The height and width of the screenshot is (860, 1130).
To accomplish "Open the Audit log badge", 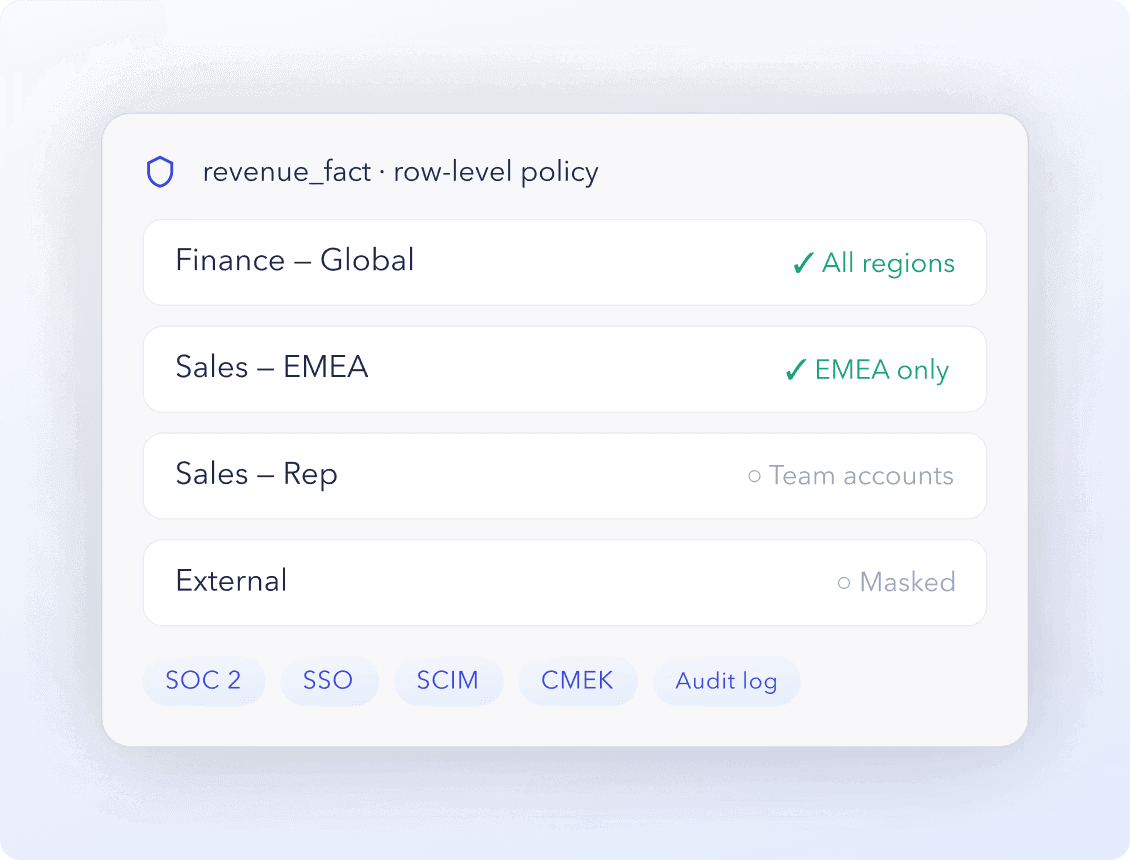I will (726, 681).
